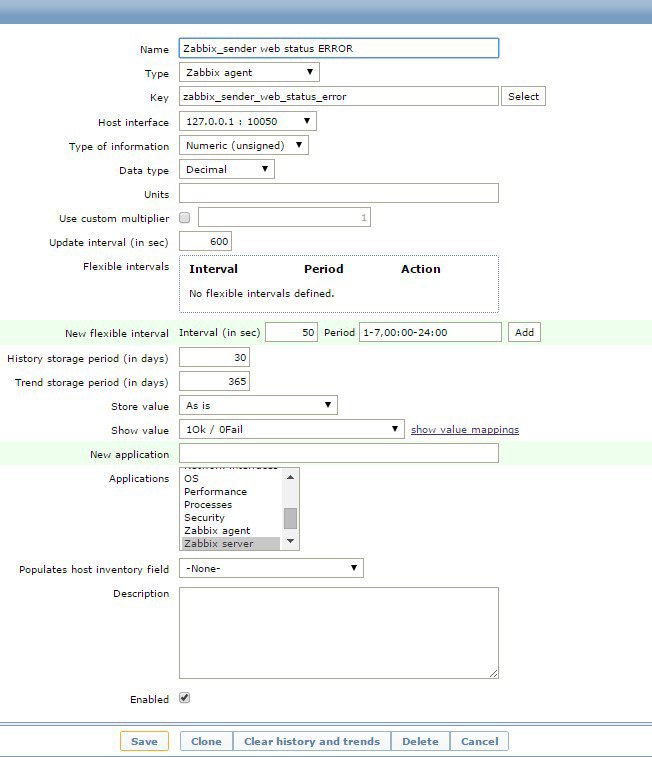
Task: Select Zabbix agent in the Applications list
Action: pyautogui.click(x=231, y=531)
